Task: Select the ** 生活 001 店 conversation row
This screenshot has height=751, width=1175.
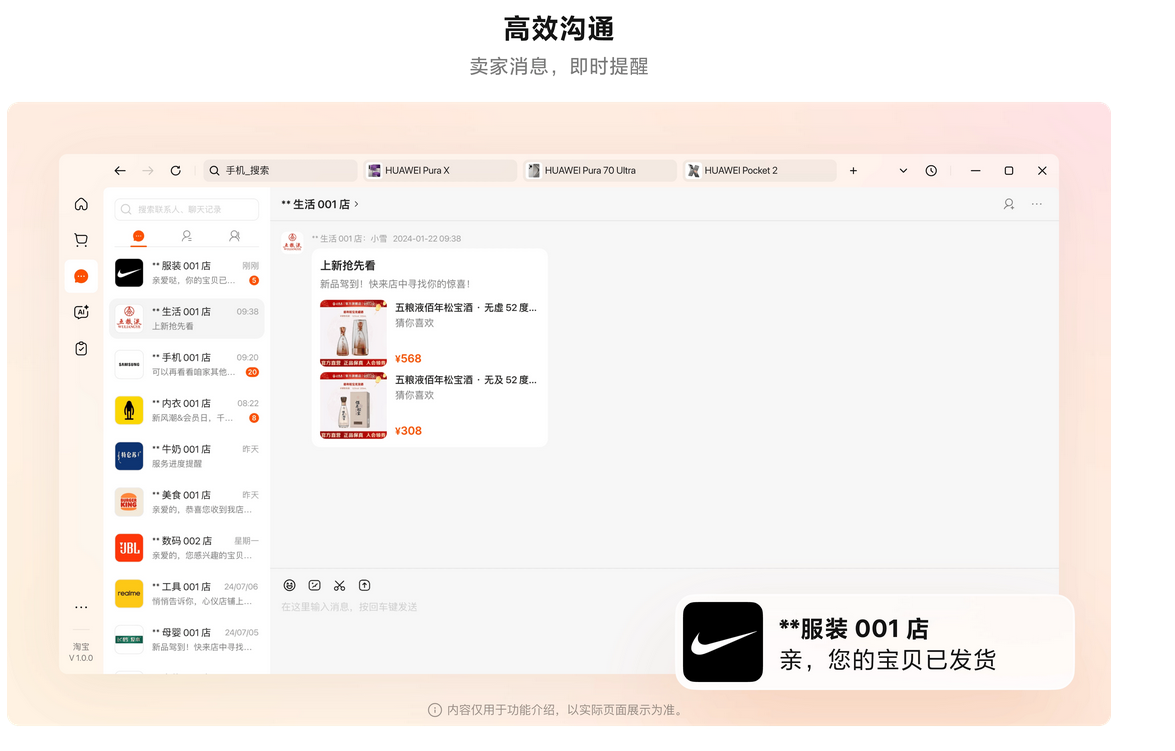Action: 187,319
